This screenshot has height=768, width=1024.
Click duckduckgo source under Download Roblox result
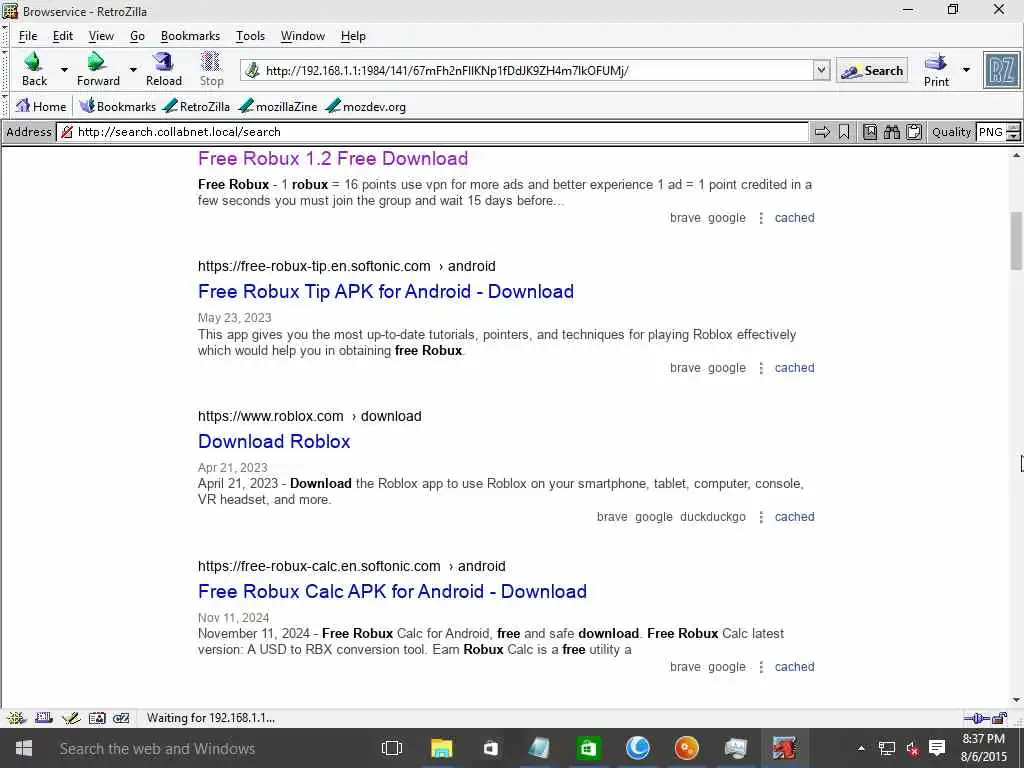click(712, 517)
